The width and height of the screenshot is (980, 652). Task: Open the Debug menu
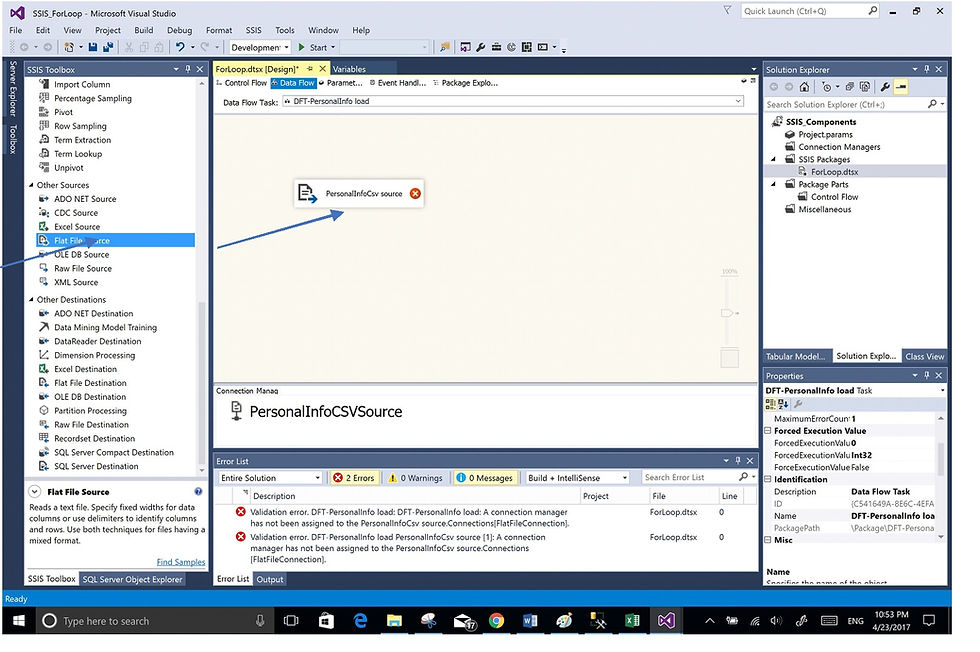(179, 30)
